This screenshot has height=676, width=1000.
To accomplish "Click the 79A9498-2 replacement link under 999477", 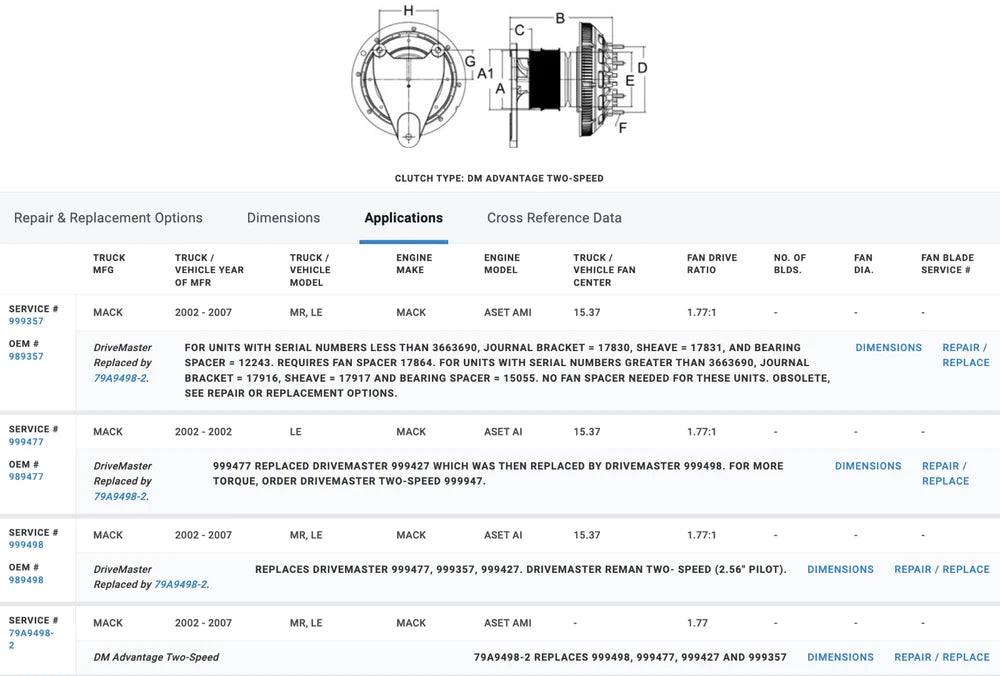I will [x=119, y=496].
